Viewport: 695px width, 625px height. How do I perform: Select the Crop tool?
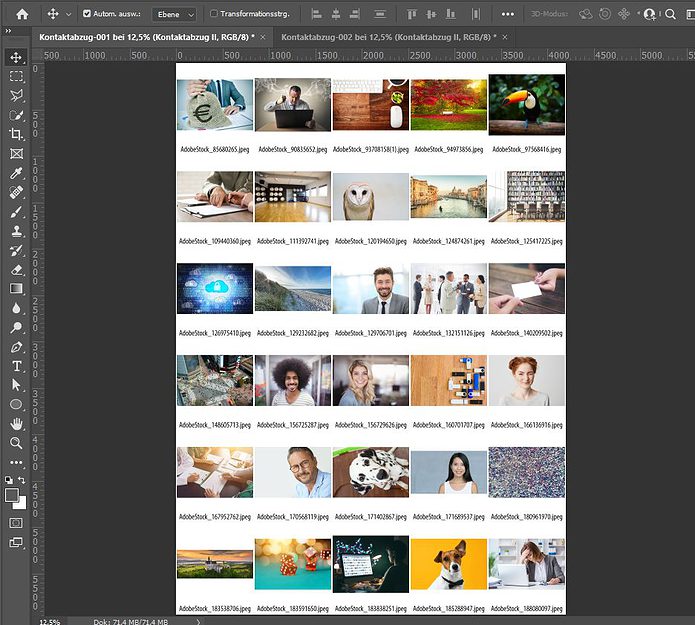pyautogui.click(x=16, y=134)
